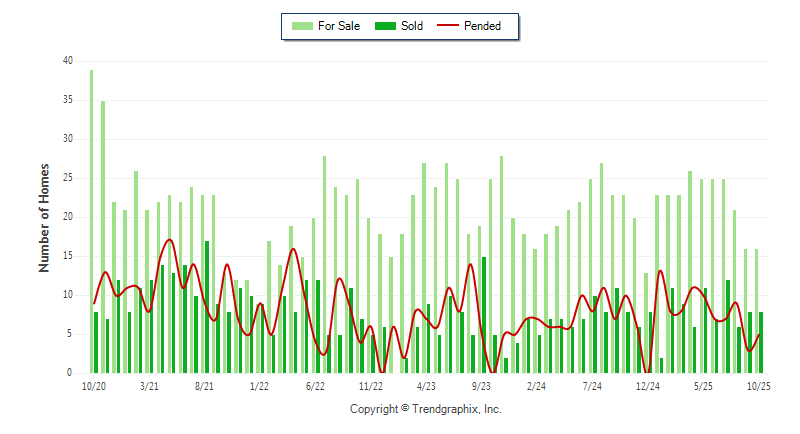800x434 pixels.
Task: Click the 1/22 x-axis date label
Action: 259,386
